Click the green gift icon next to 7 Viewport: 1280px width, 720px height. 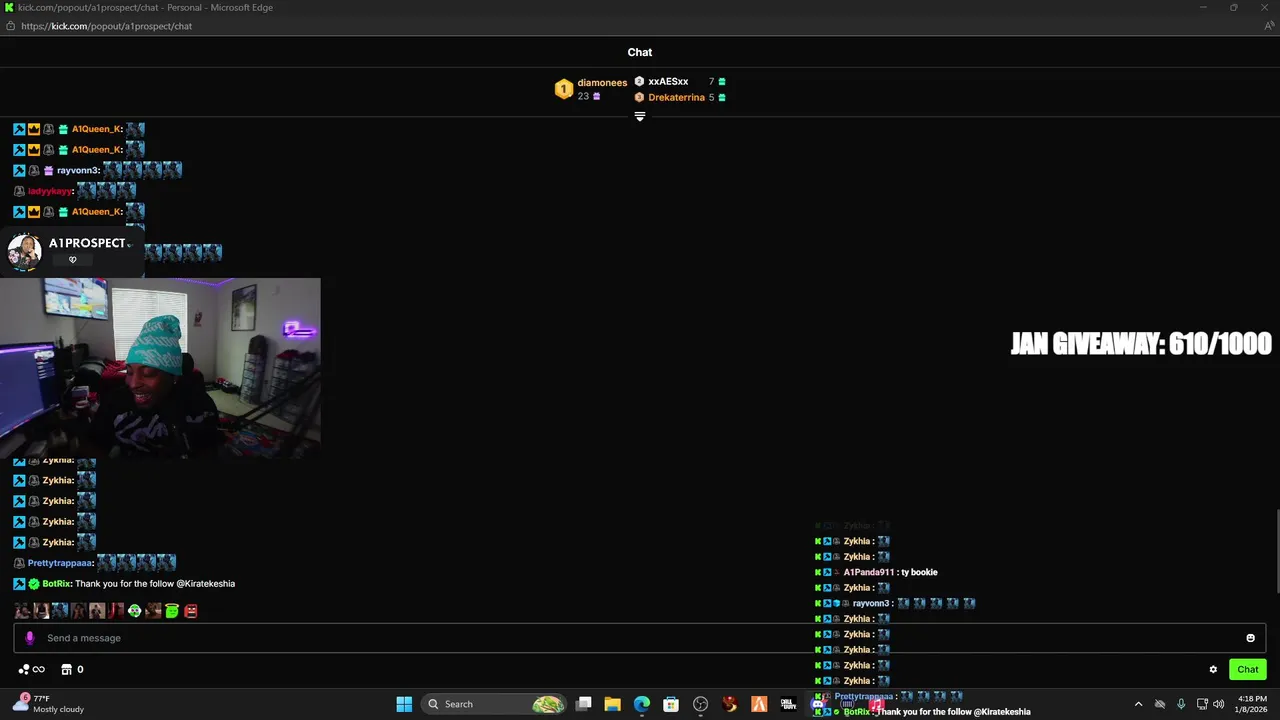[722, 82]
